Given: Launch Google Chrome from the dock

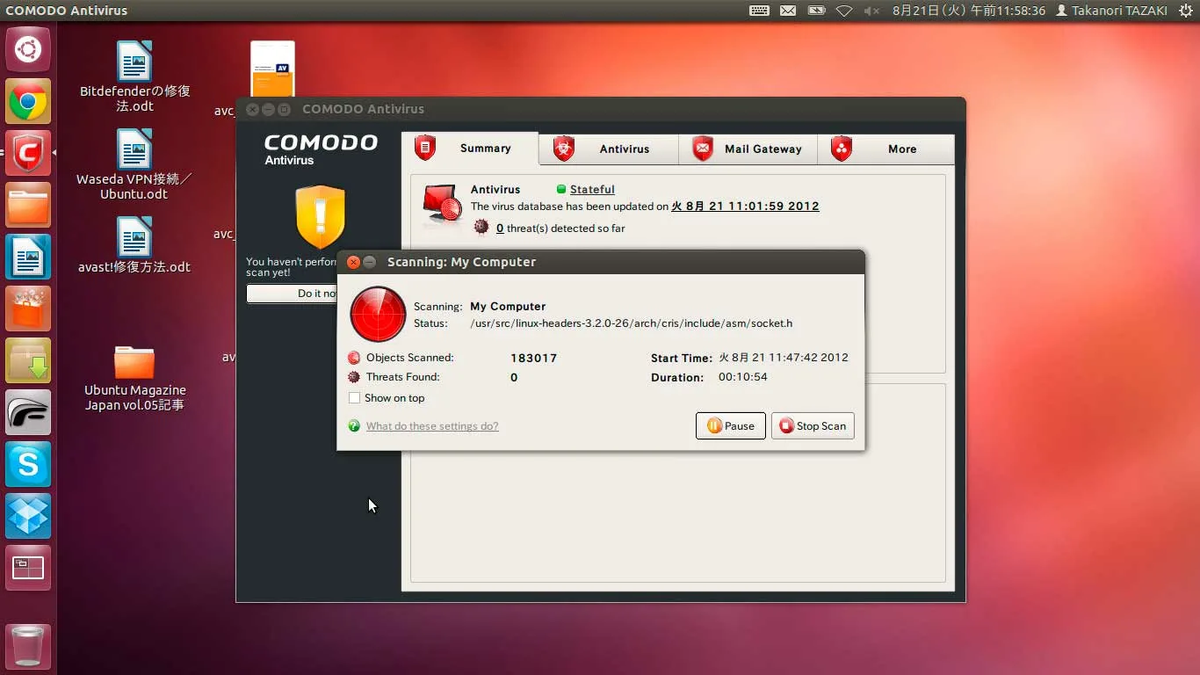Looking at the screenshot, I should coord(28,101).
